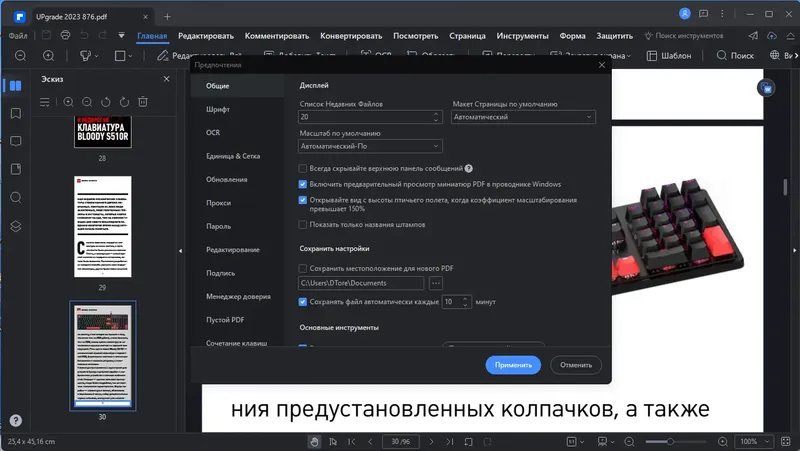Click the print icon next to Файл
800x451 pixels.
pyautogui.click(x=65, y=35)
